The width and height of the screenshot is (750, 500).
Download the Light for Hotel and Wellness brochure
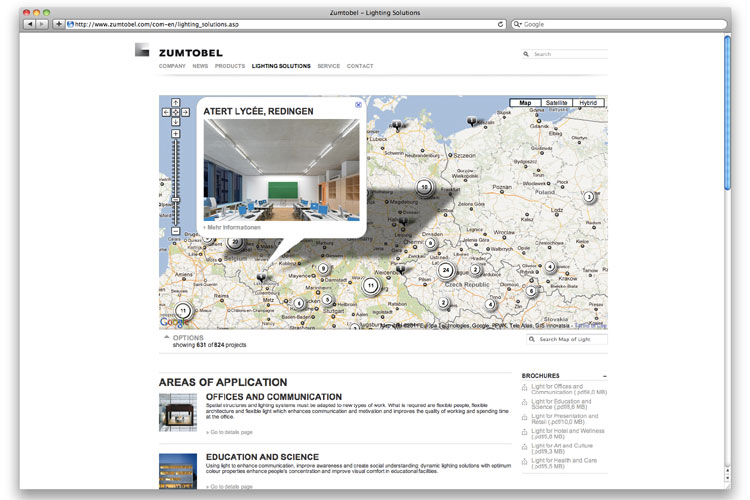click(568, 433)
